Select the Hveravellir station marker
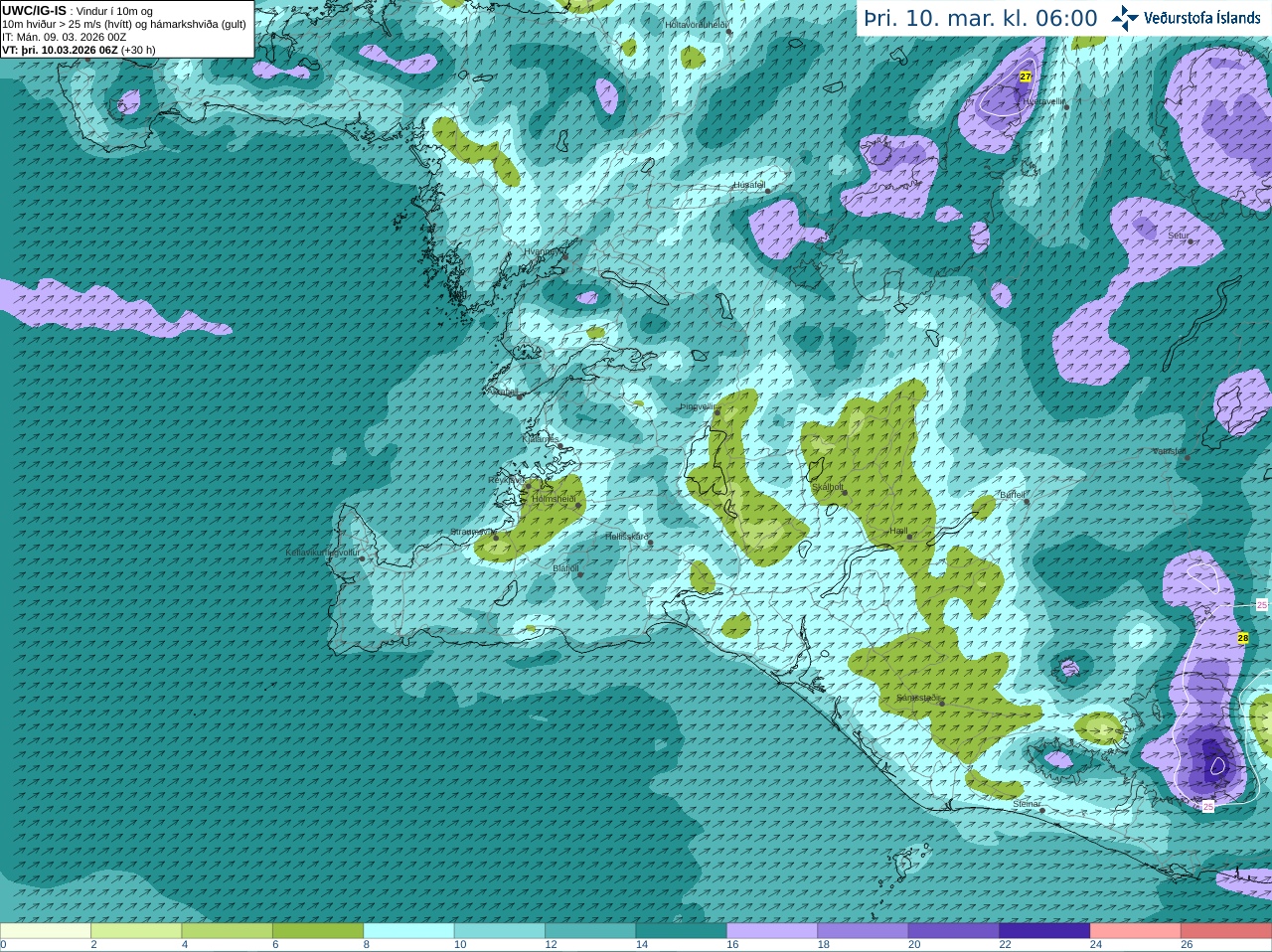The width and height of the screenshot is (1272, 952). pos(1066,106)
